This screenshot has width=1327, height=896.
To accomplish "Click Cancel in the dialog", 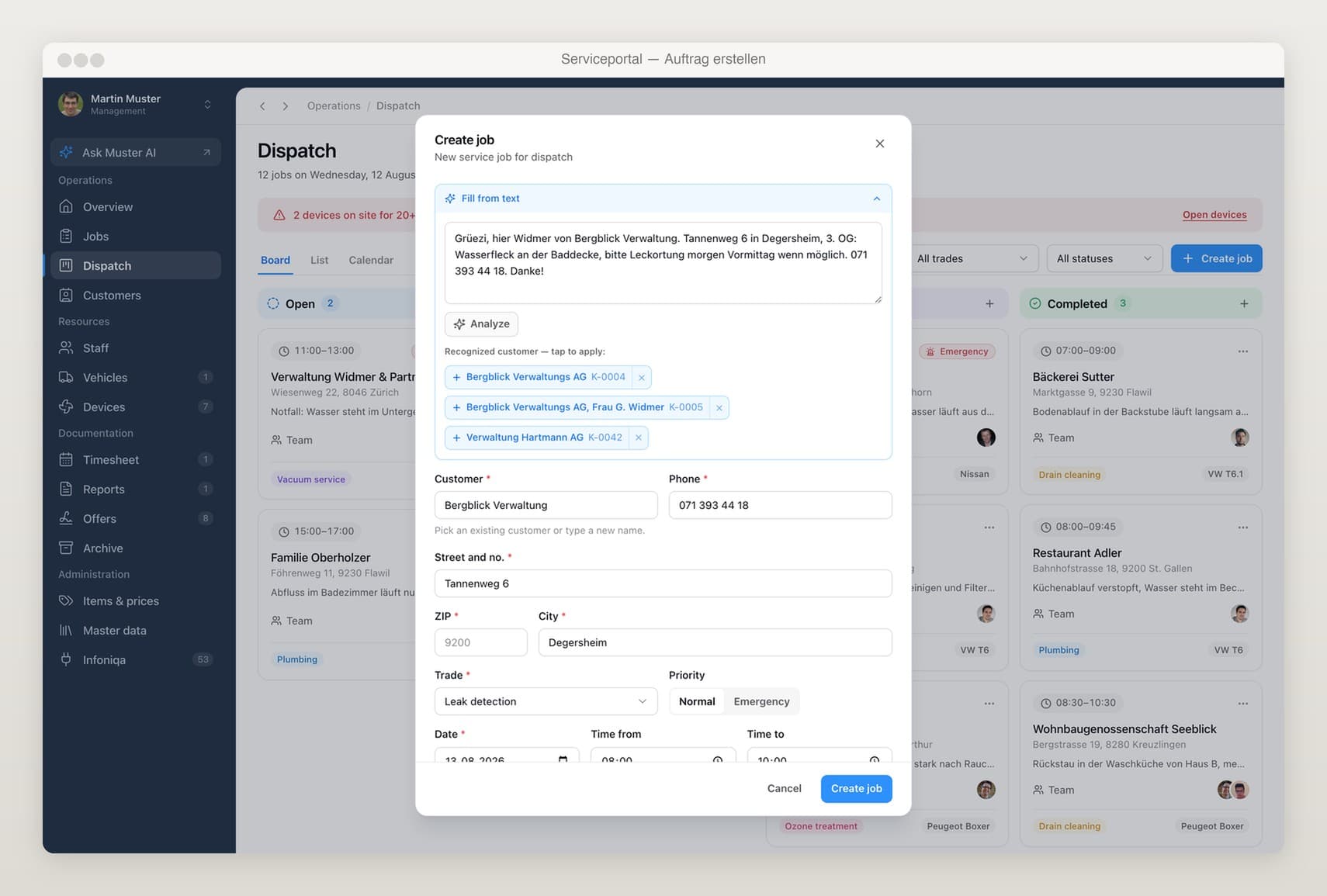I will click(785, 788).
